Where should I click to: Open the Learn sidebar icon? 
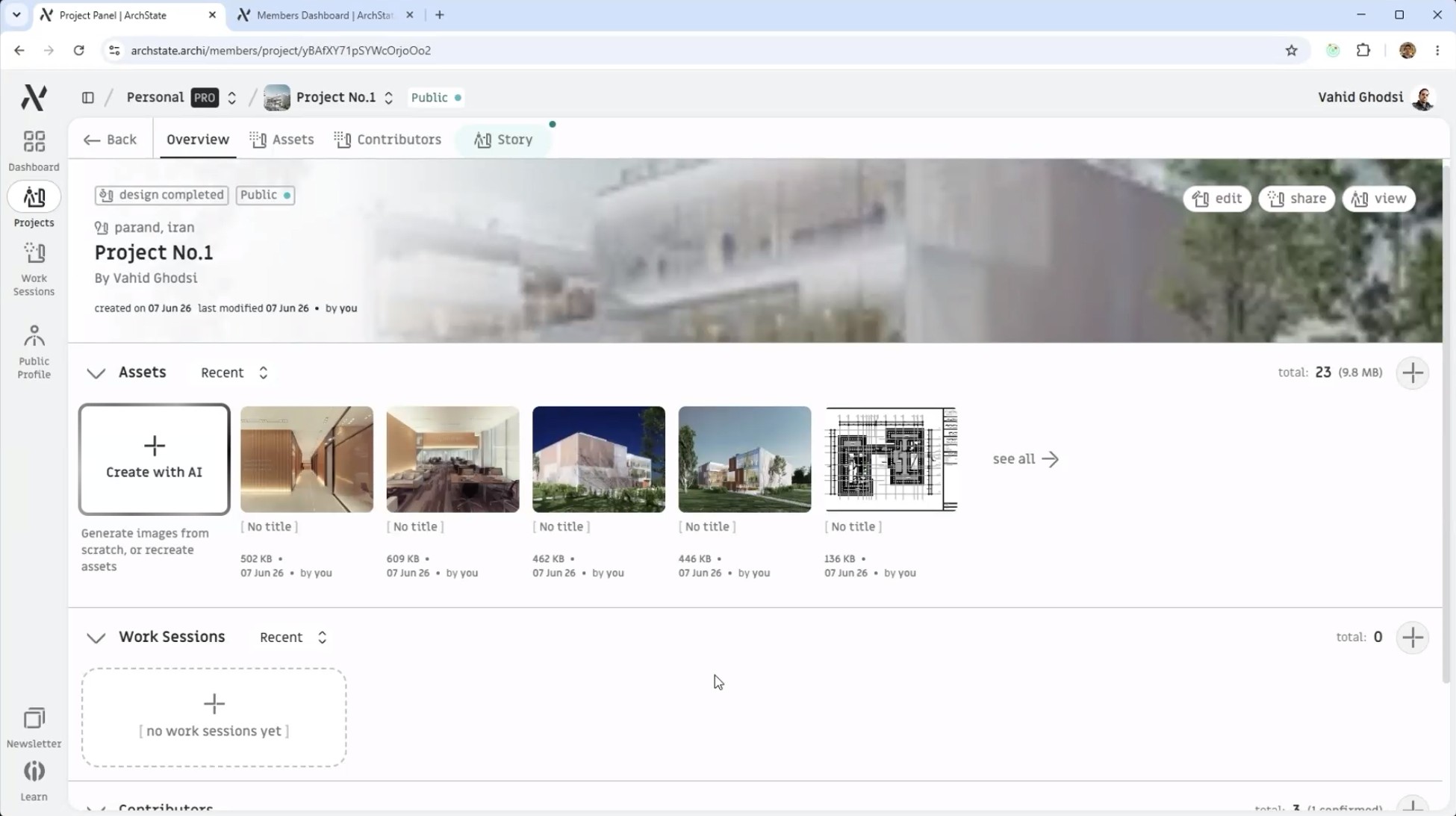click(x=34, y=780)
